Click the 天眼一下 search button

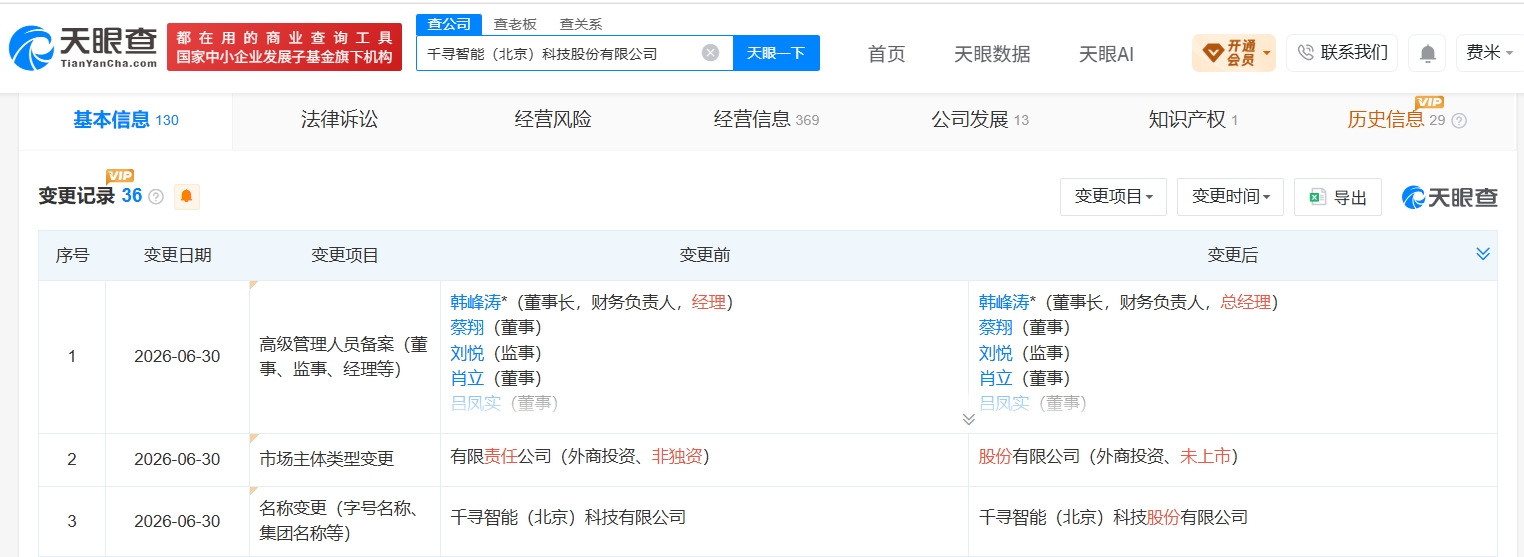coord(776,53)
